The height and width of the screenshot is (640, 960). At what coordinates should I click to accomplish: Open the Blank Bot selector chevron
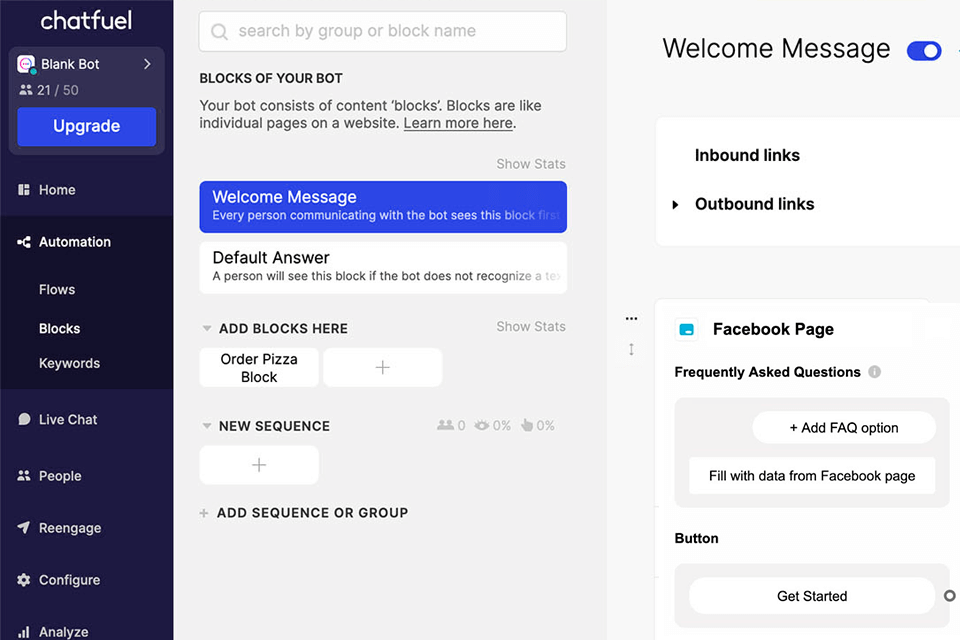(x=147, y=64)
